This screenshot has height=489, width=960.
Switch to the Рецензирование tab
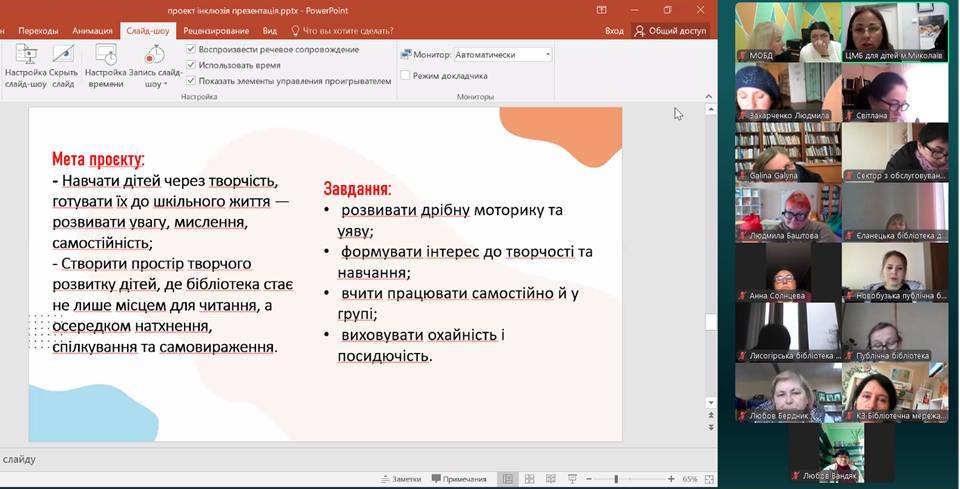(x=209, y=31)
